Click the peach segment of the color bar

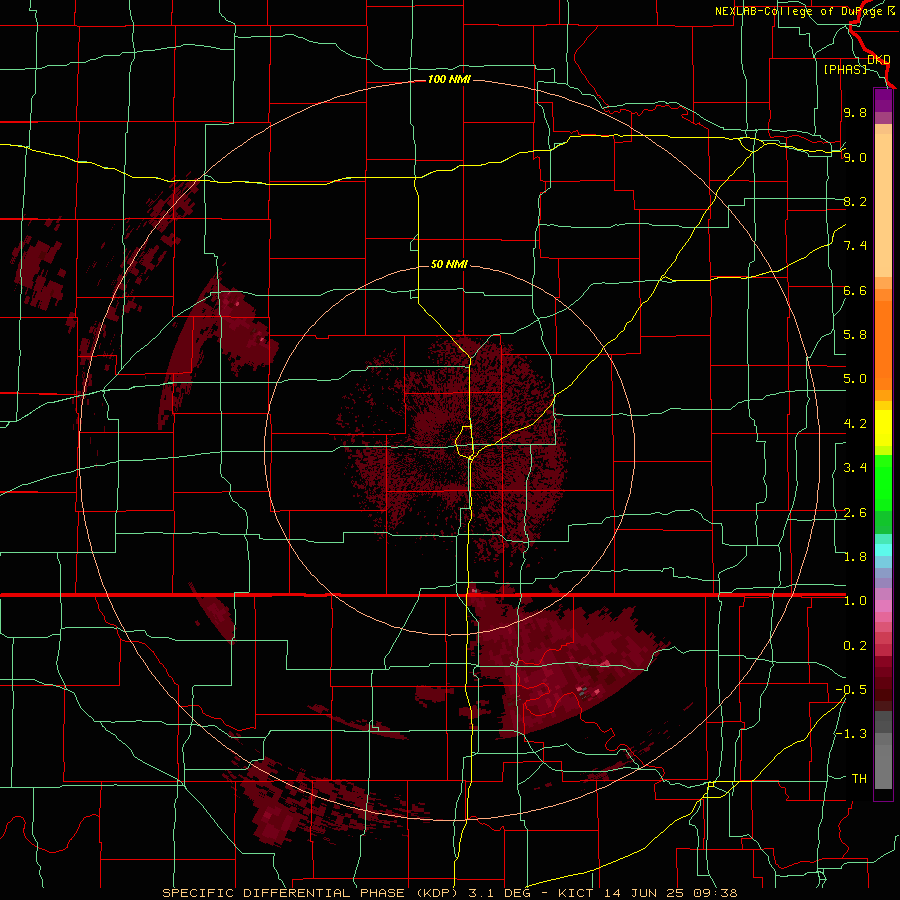coord(883,207)
